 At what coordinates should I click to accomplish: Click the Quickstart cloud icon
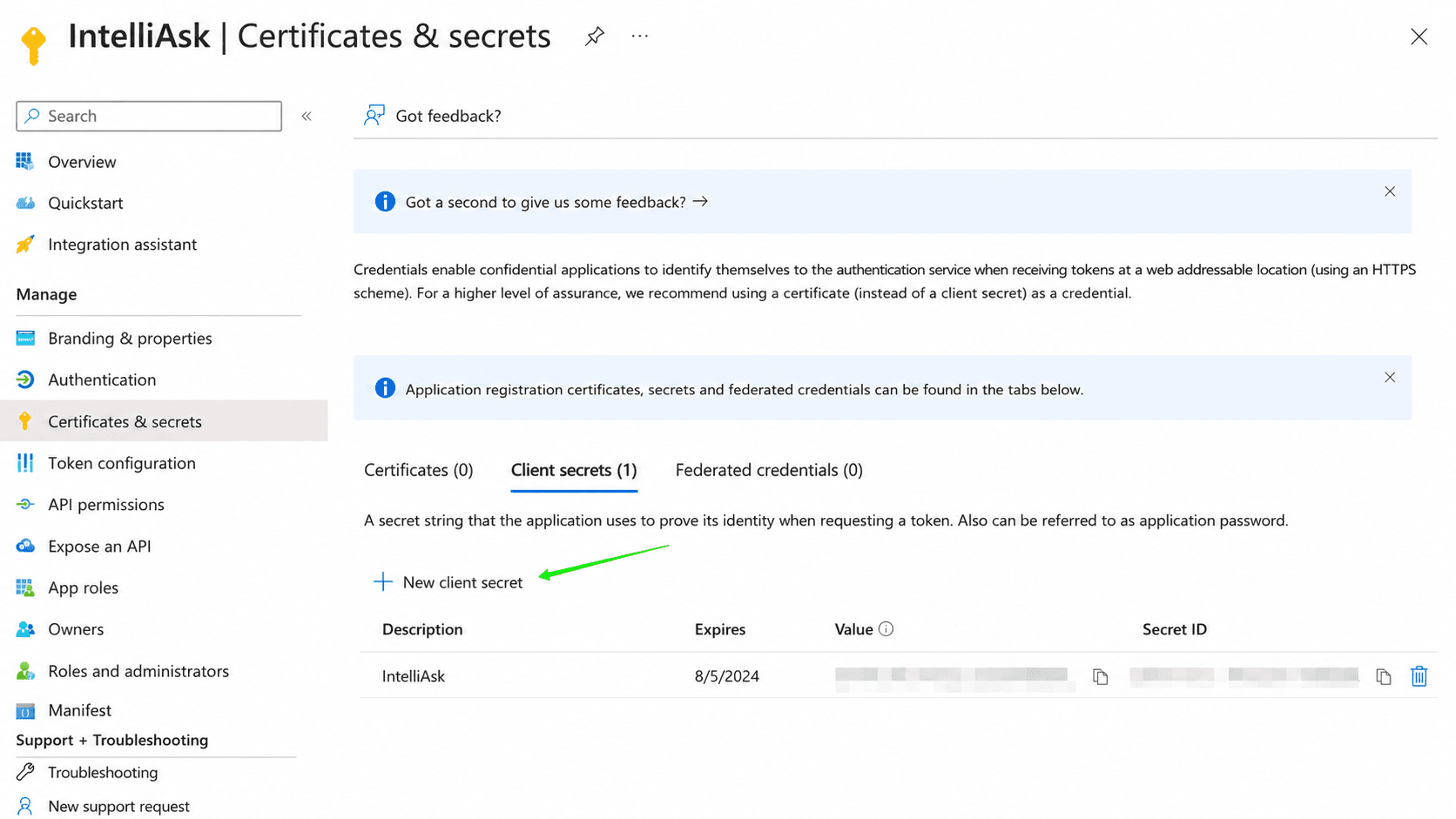click(25, 203)
